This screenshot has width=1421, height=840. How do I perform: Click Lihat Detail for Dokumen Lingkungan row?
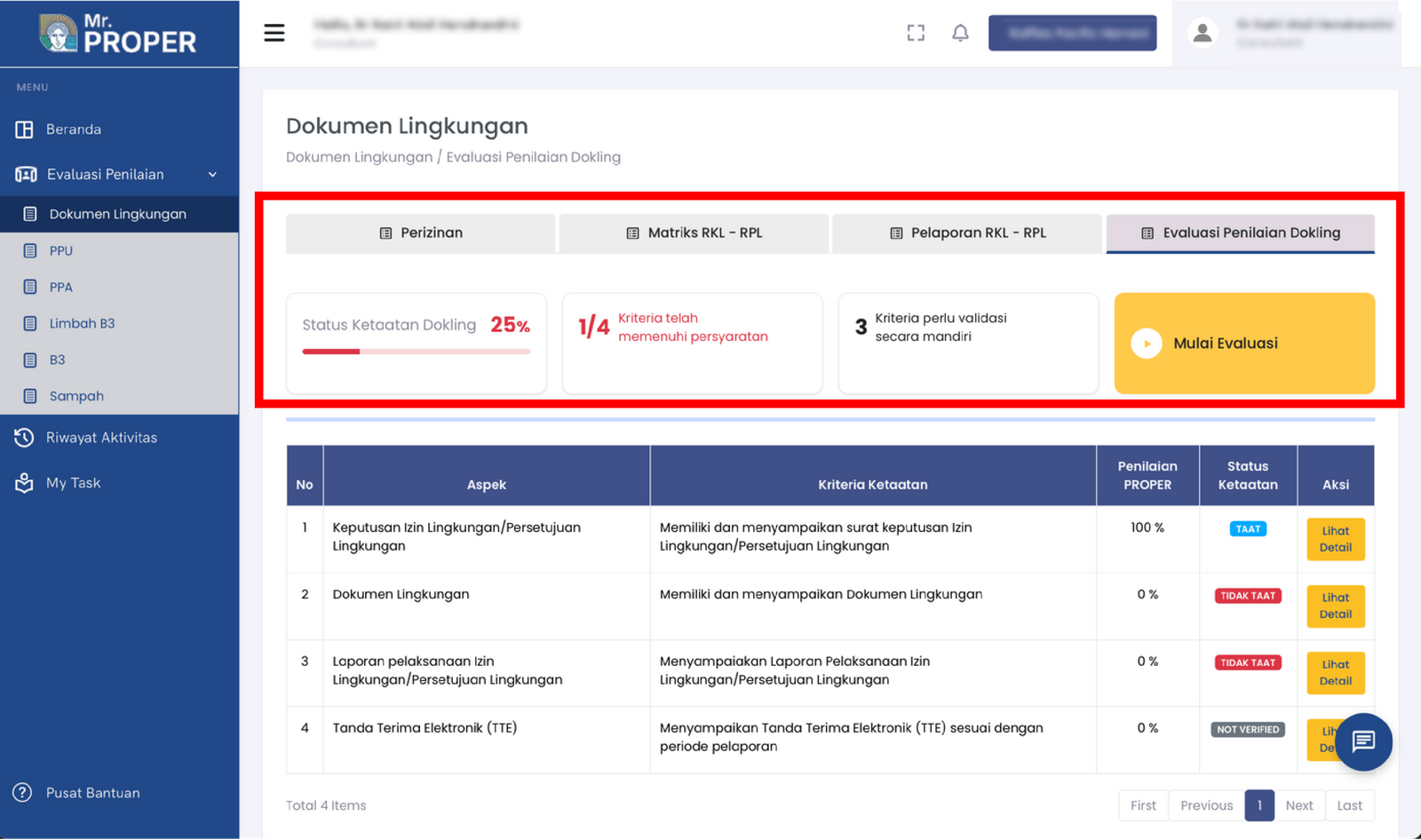1335,606
